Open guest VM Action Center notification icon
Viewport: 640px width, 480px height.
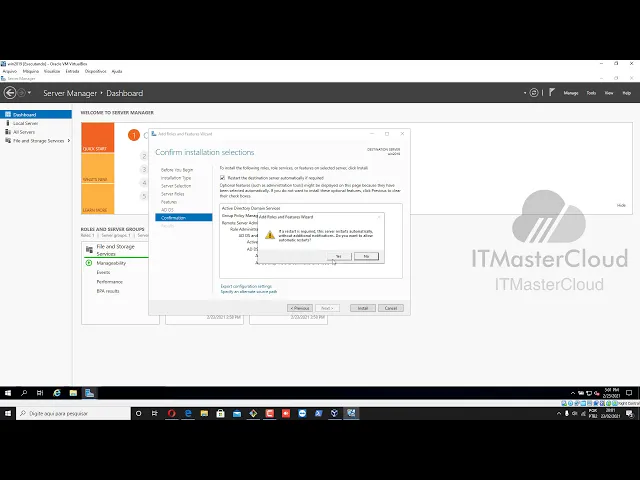pos(629,393)
